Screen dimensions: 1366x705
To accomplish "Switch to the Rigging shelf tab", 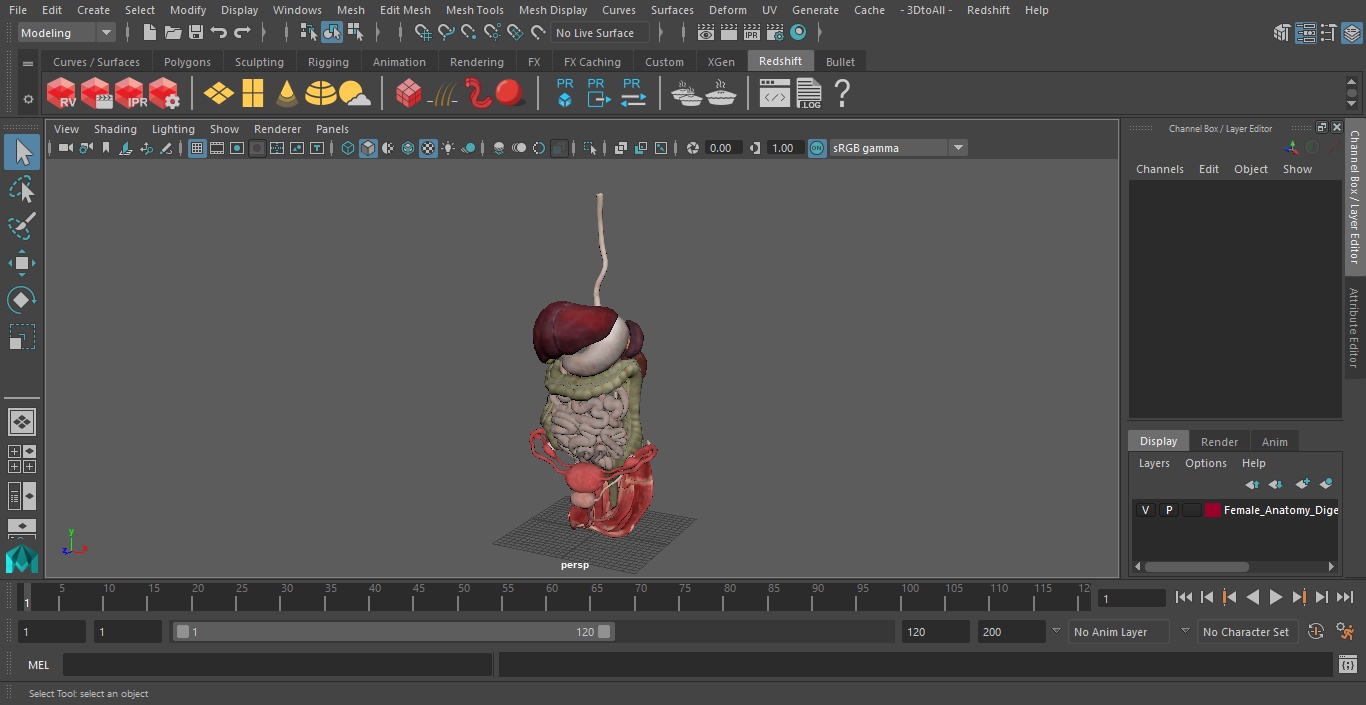I will click(x=328, y=62).
